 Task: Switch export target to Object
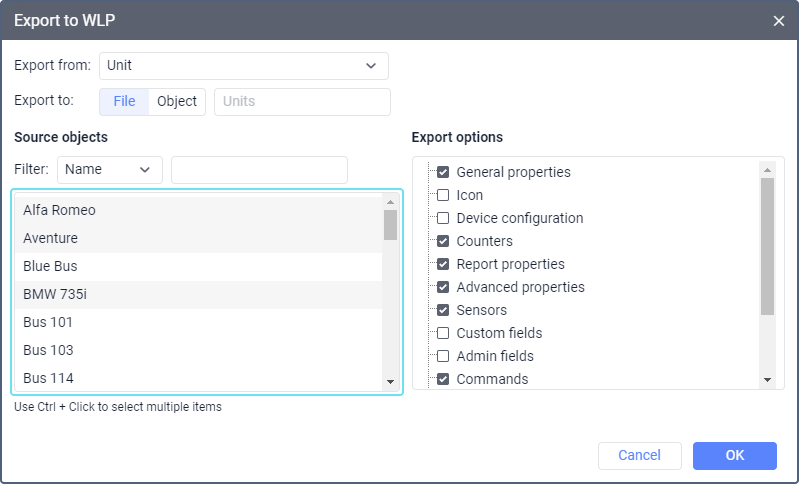(x=177, y=102)
